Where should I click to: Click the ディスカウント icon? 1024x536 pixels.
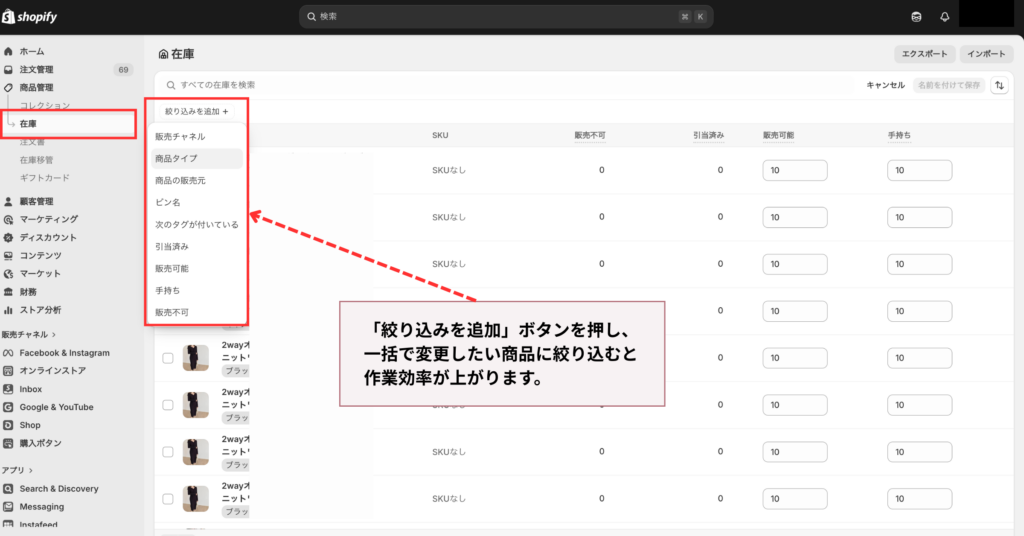8,238
